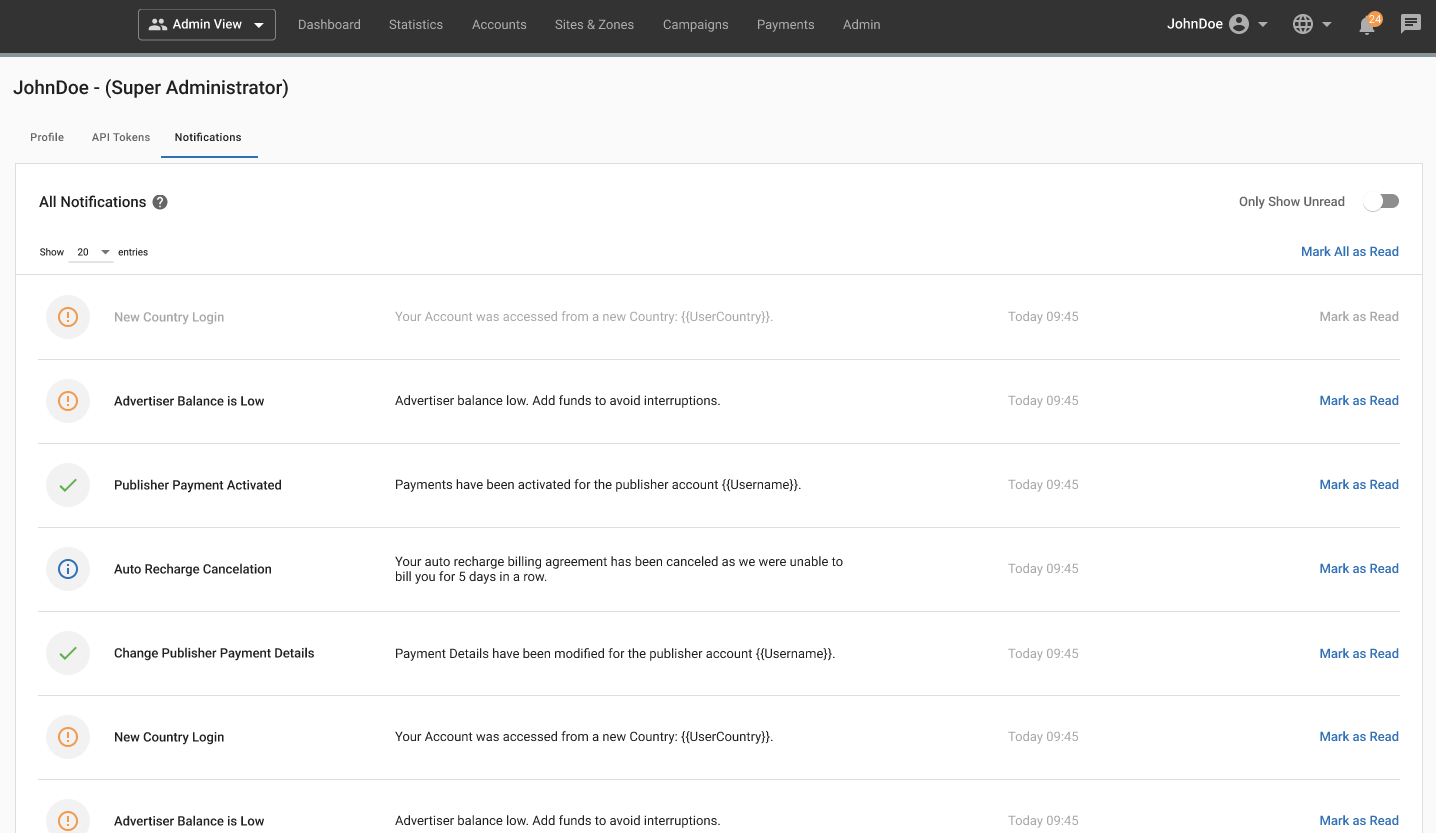
Task: Open the Admin View dropdown
Action: point(207,24)
